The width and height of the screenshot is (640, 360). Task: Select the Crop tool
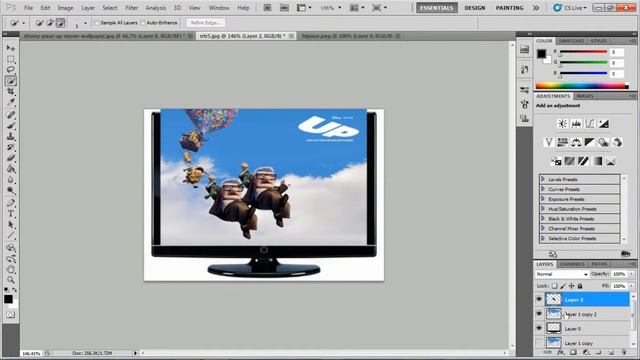click(11, 91)
